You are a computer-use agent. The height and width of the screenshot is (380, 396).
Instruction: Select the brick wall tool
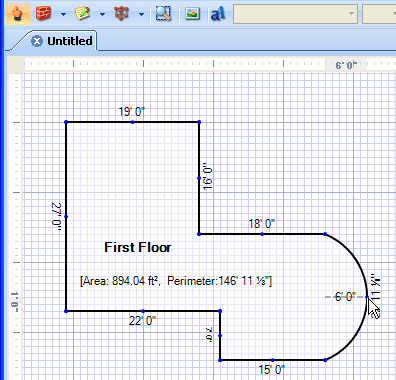click(44, 14)
